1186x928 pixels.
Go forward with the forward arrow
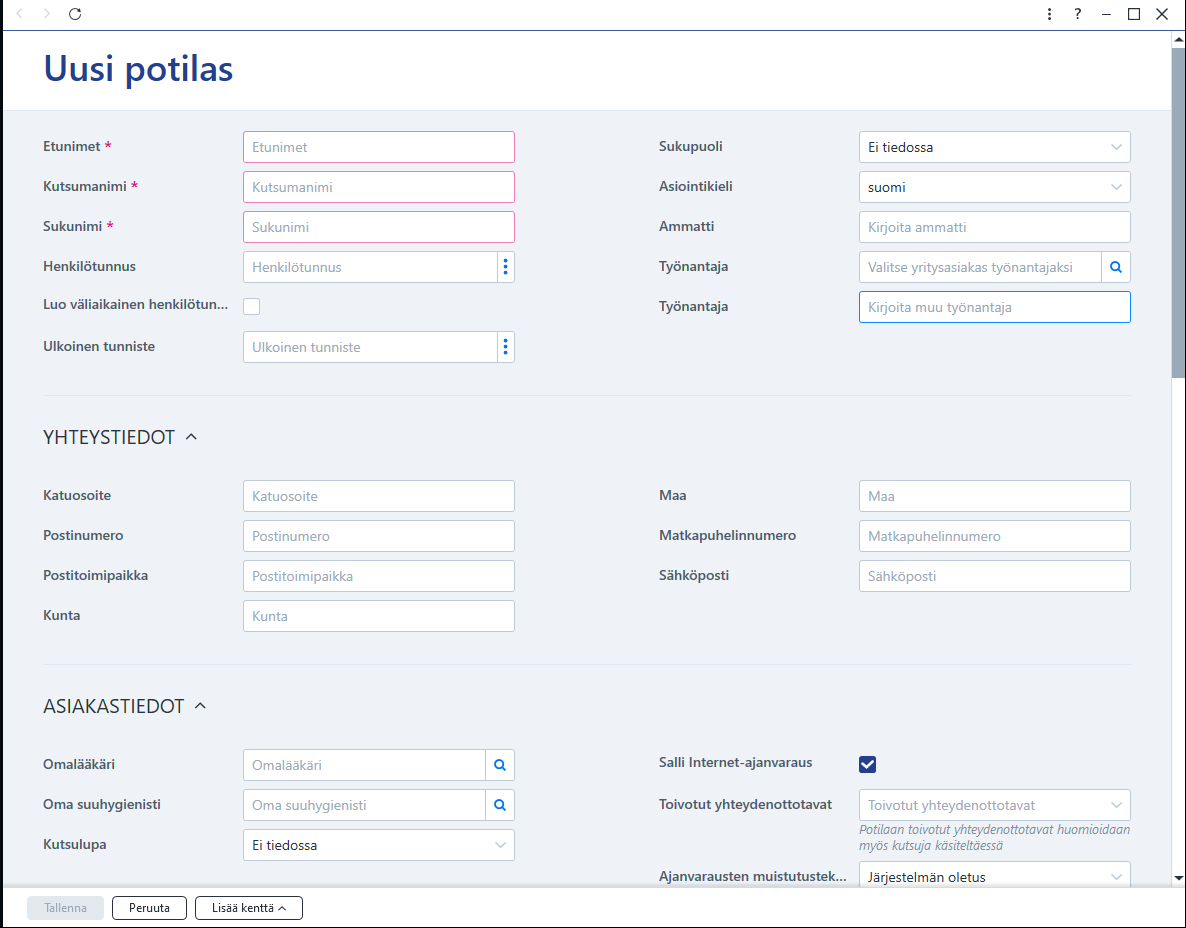47,14
